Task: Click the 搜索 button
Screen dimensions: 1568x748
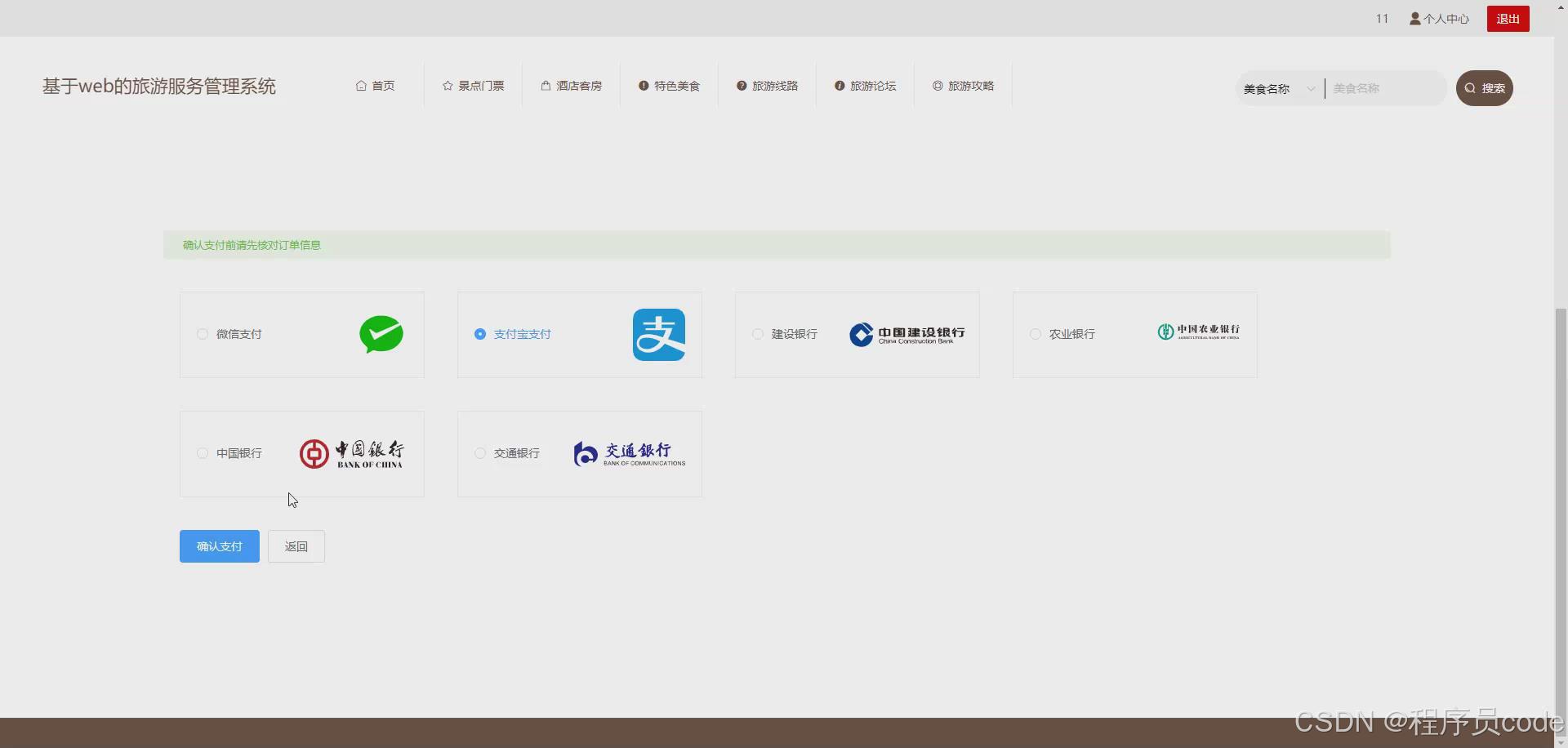Action: point(1485,88)
